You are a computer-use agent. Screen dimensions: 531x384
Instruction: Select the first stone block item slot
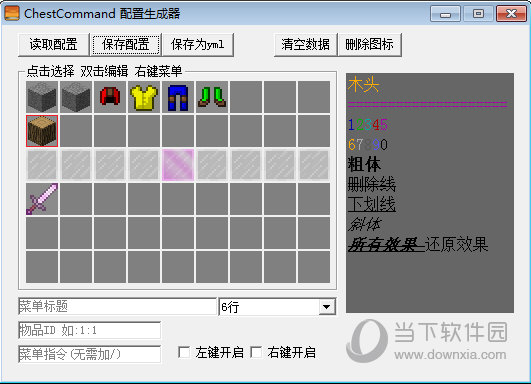42,97
